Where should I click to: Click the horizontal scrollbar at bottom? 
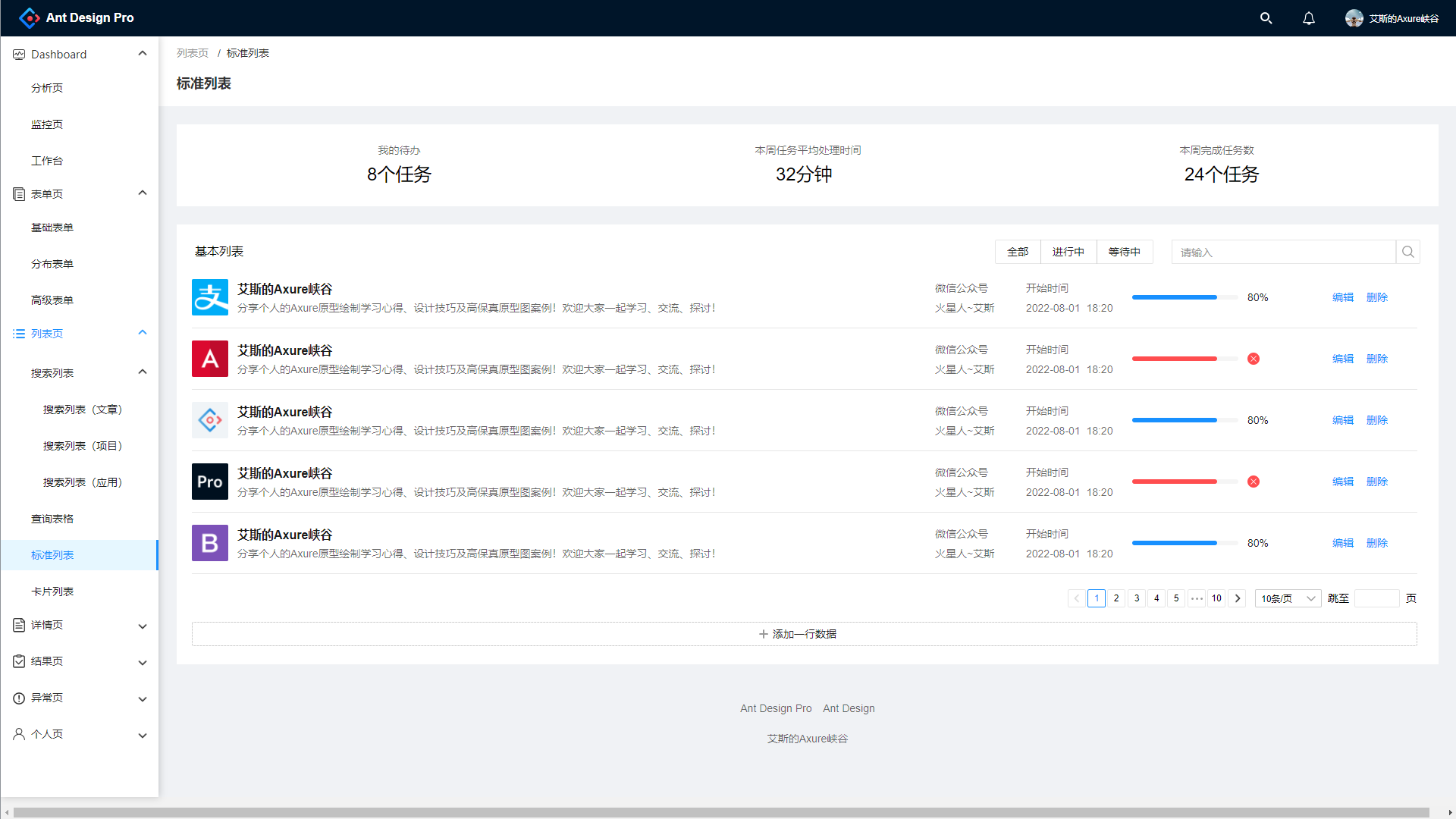pyautogui.click(x=721, y=812)
